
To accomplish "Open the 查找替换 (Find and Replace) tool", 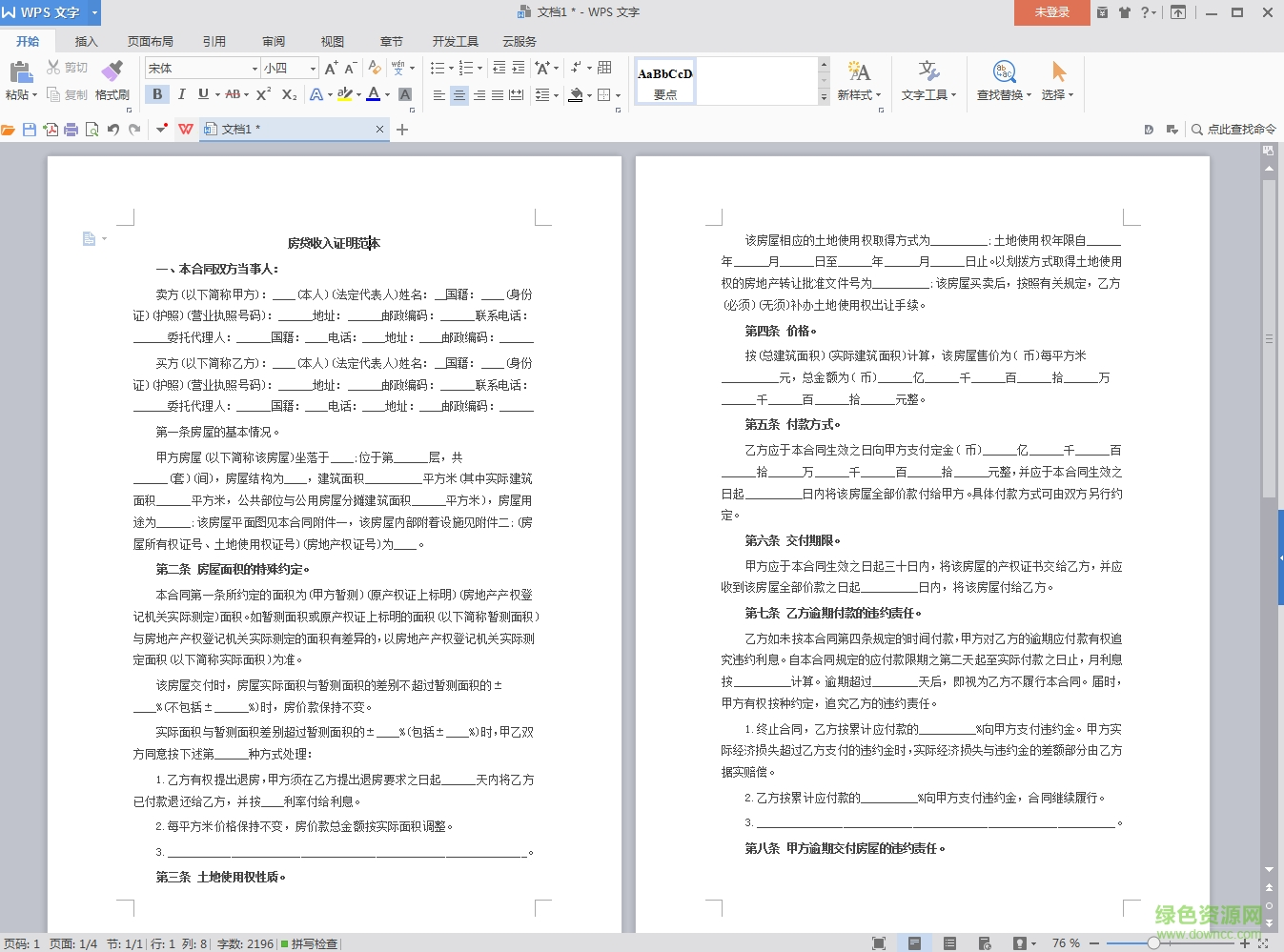I will click(1002, 81).
